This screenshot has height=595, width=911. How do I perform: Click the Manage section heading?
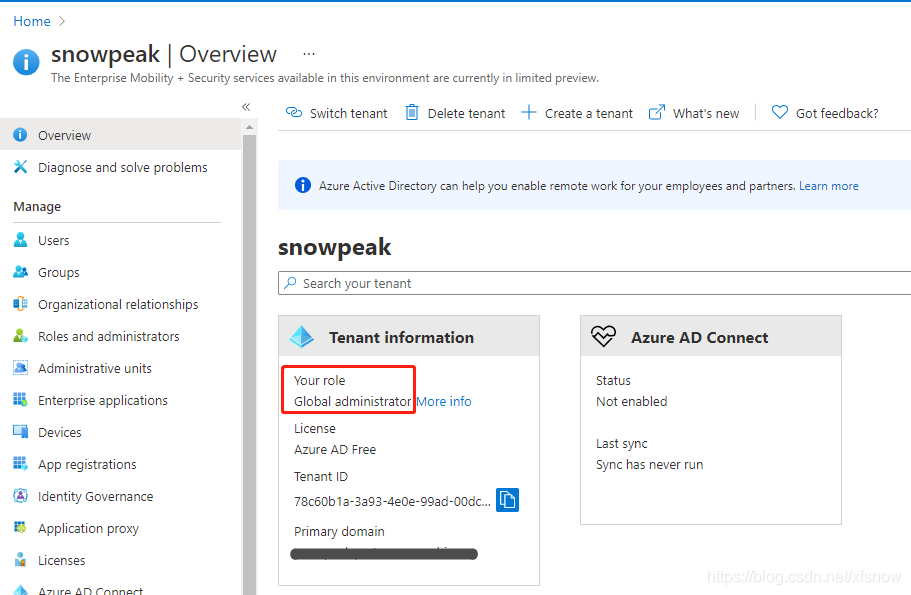pos(37,206)
